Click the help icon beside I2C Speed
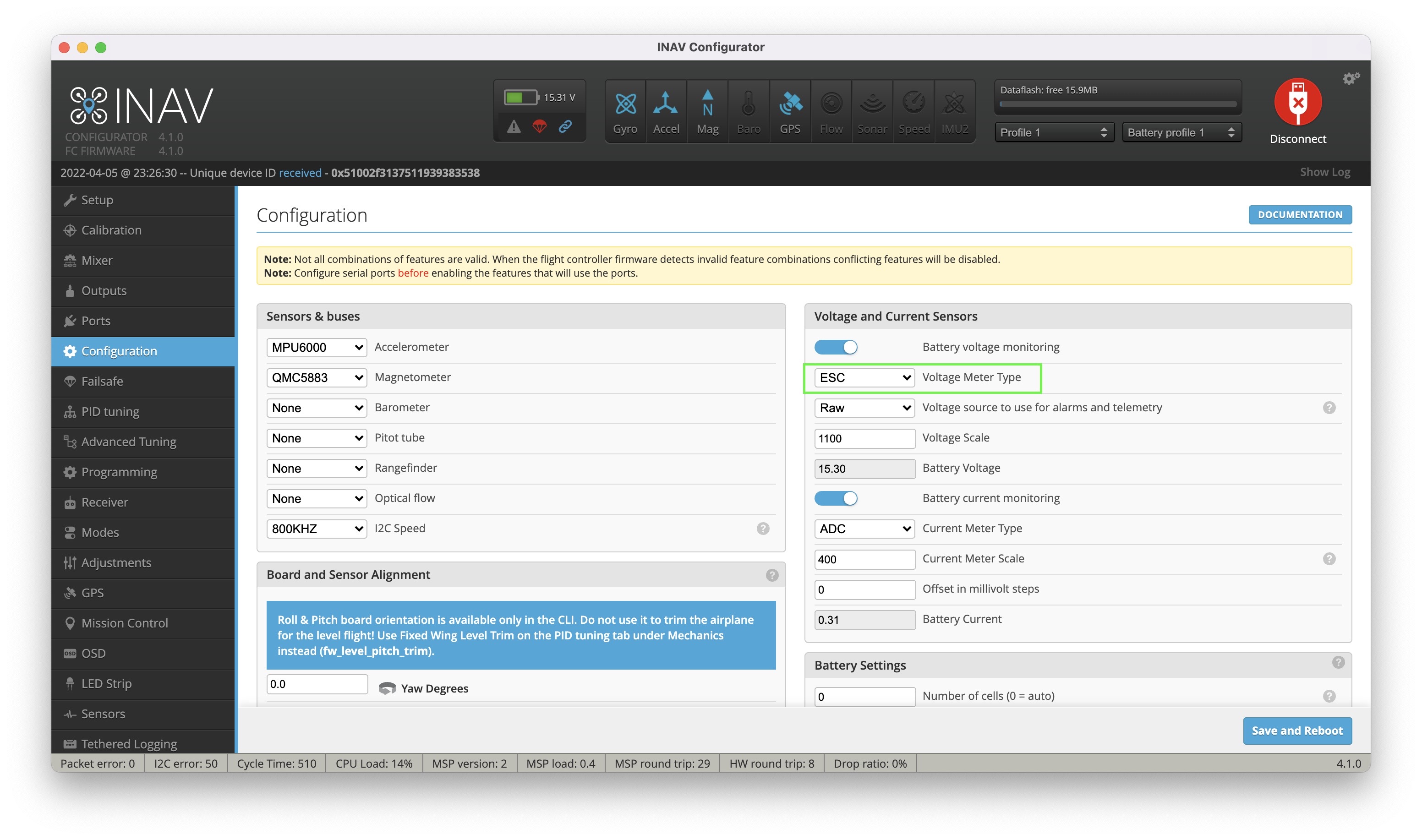The width and height of the screenshot is (1422, 840). (x=762, y=529)
